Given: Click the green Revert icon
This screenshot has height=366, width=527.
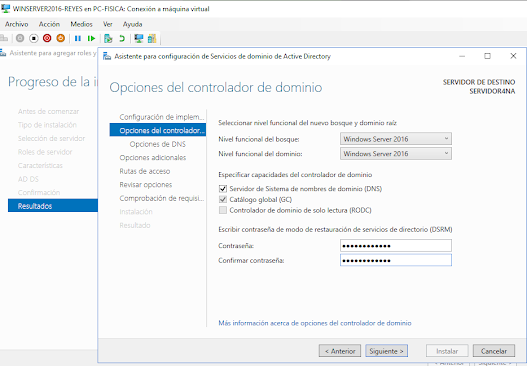Looking at the screenshot, I should (122, 38).
